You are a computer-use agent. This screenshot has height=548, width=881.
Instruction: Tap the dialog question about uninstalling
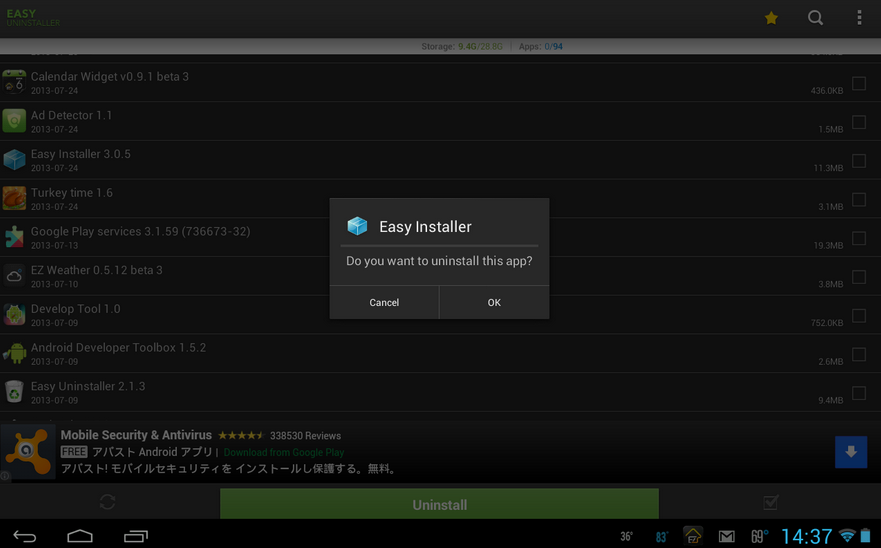tap(439, 261)
